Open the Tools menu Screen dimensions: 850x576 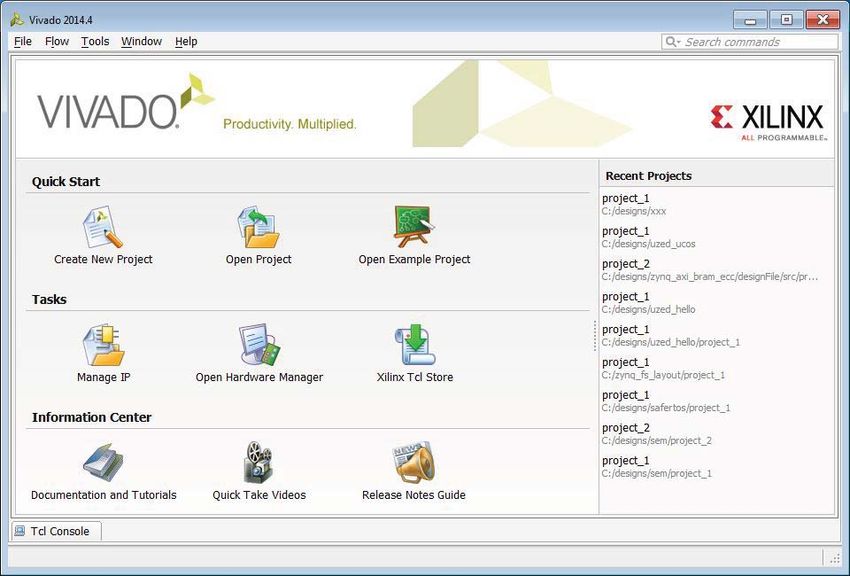[95, 41]
